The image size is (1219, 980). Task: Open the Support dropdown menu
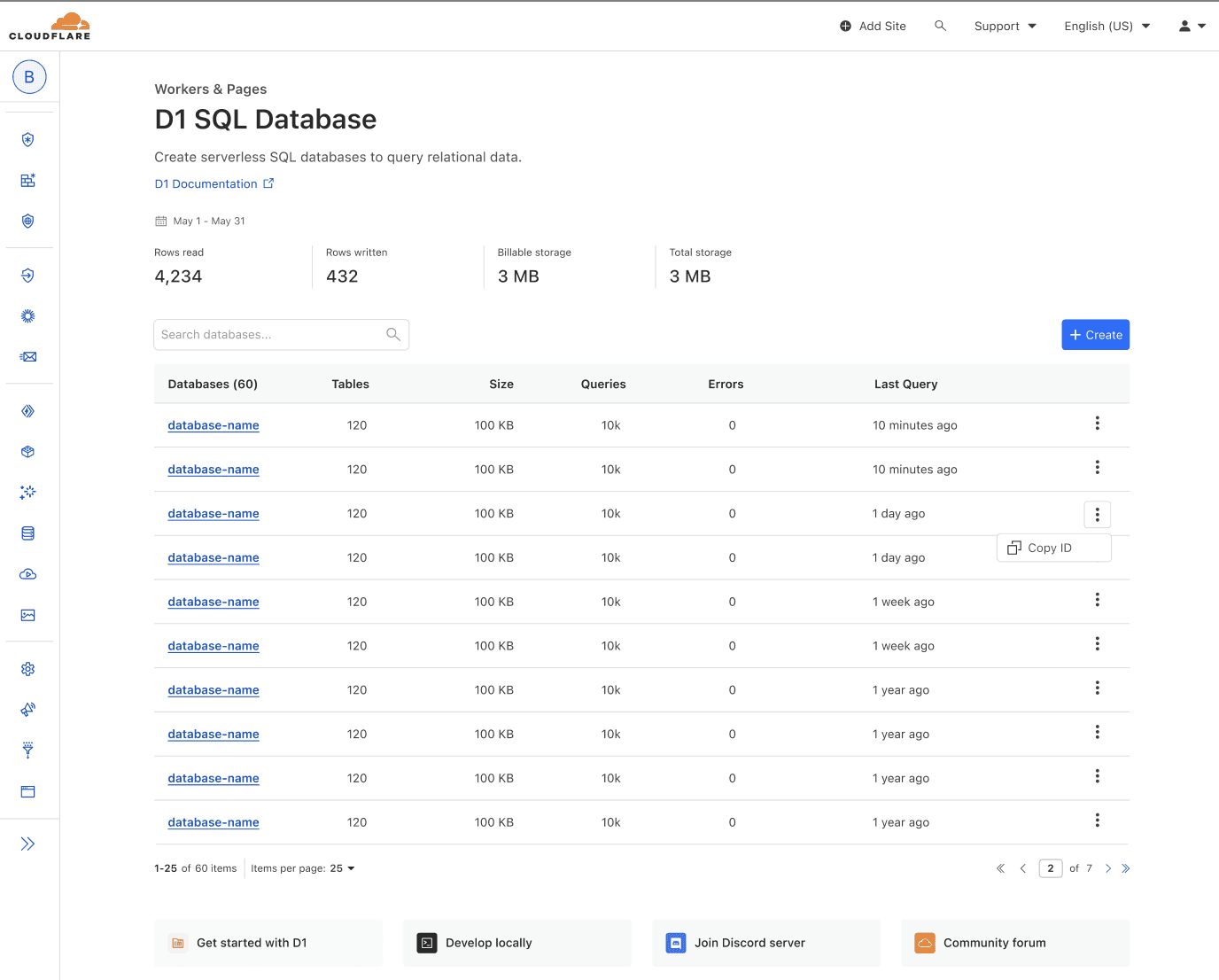pos(1005,26)
